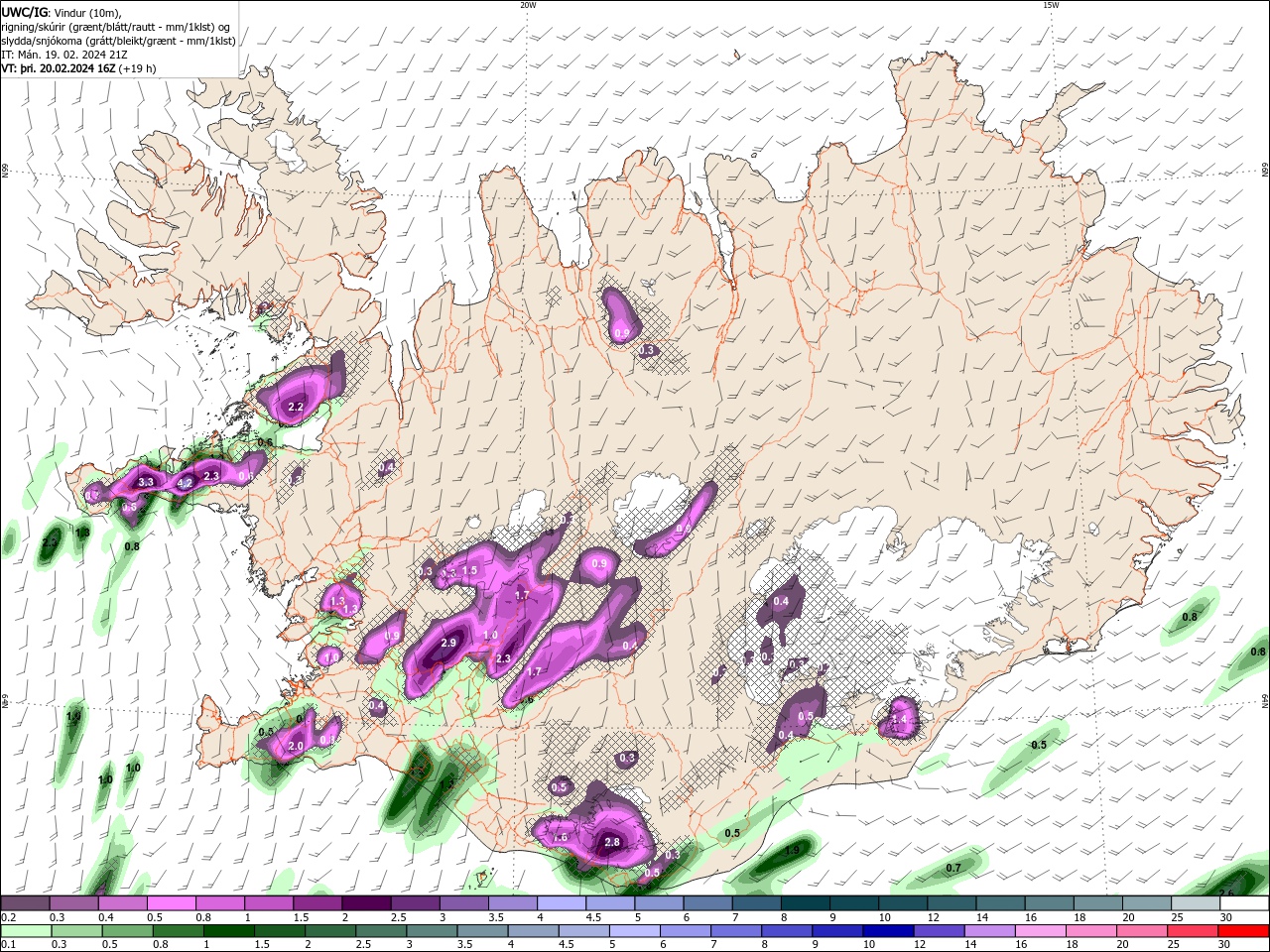Click the 1.6 snowfall value on the map

[x=560, y=838]
